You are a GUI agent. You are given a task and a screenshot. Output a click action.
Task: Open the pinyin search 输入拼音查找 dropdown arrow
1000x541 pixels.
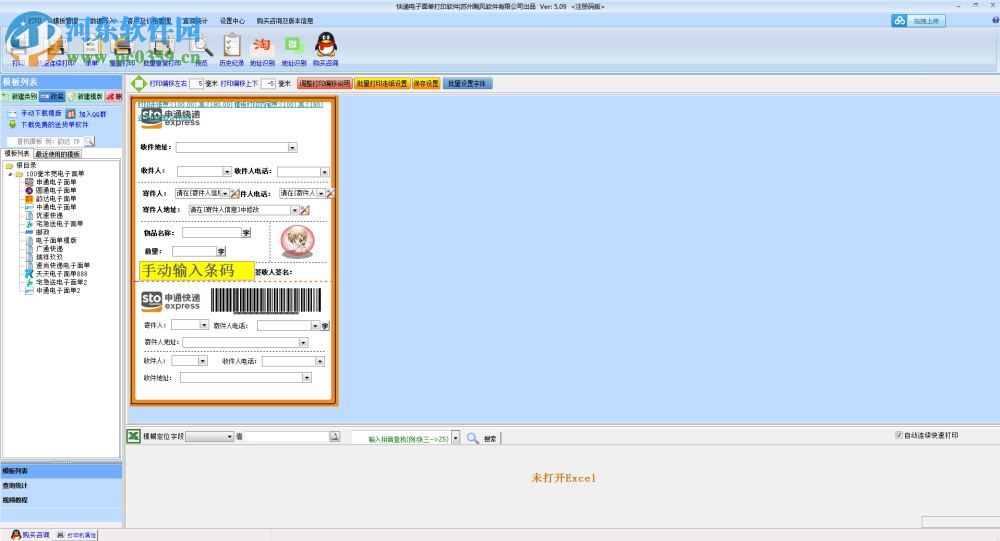pos(455,438)
